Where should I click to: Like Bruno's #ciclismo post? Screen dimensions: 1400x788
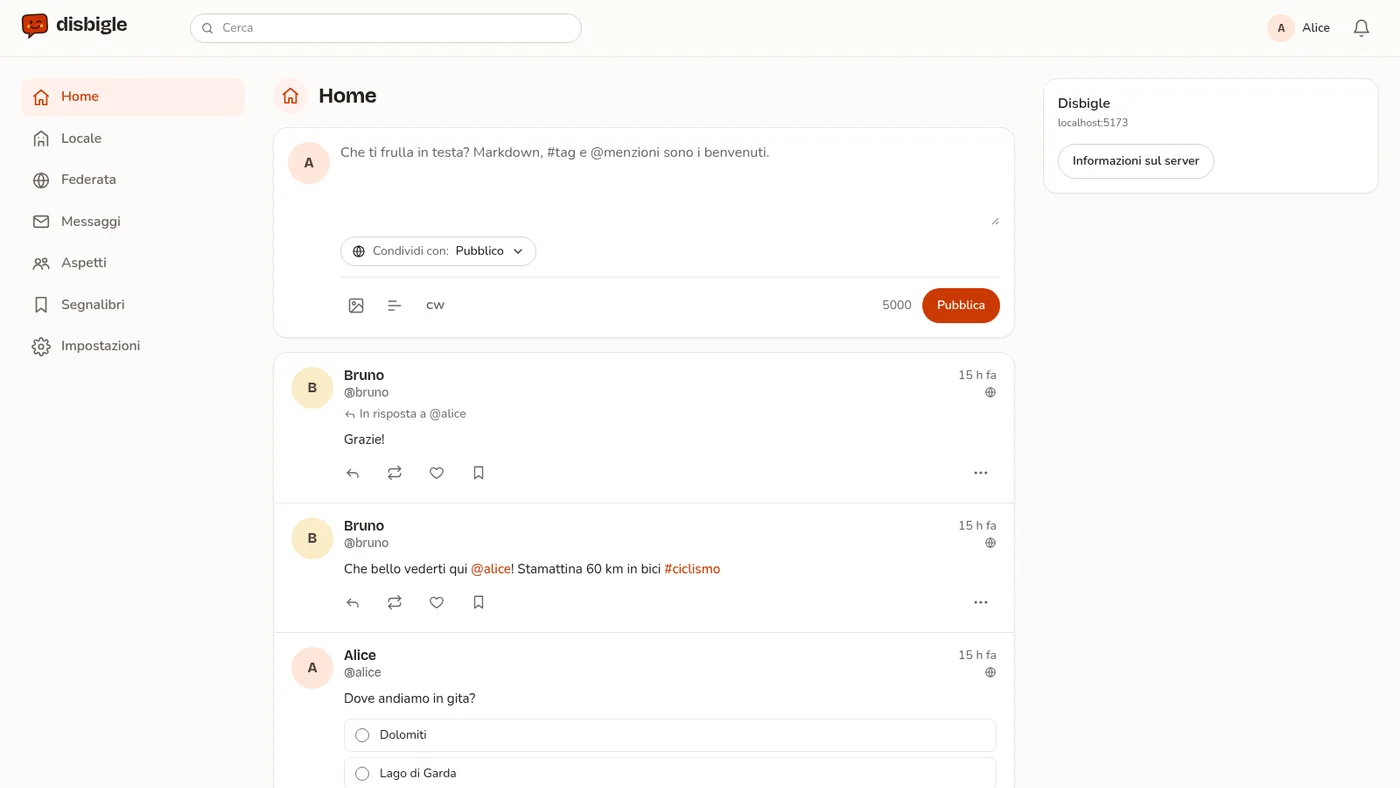pyautogui.click(x=437, y=602)
